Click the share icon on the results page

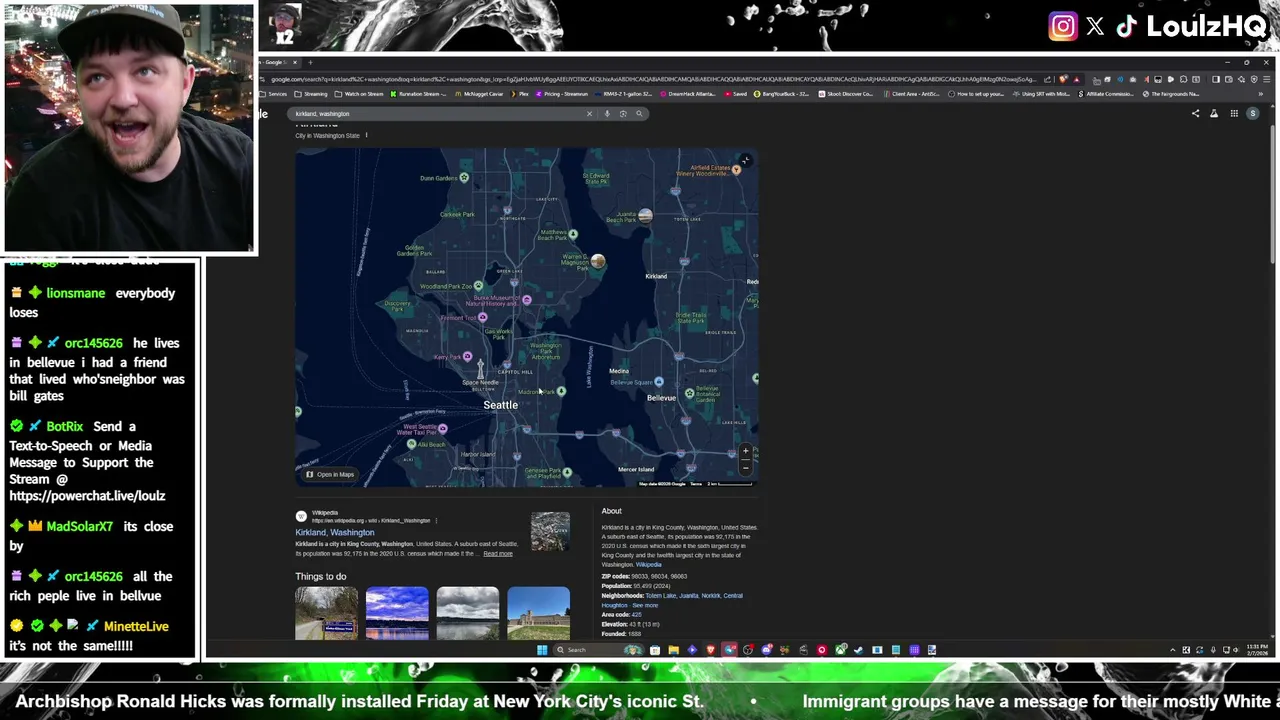[x=1195, y=113]
